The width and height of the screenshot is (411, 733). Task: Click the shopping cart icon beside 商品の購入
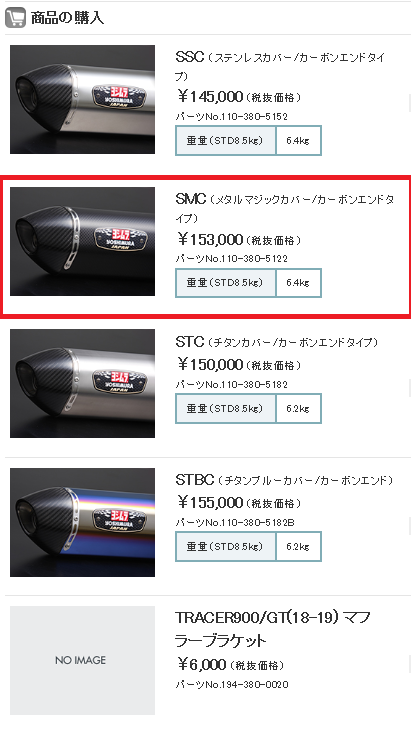(x=15, y=18)
